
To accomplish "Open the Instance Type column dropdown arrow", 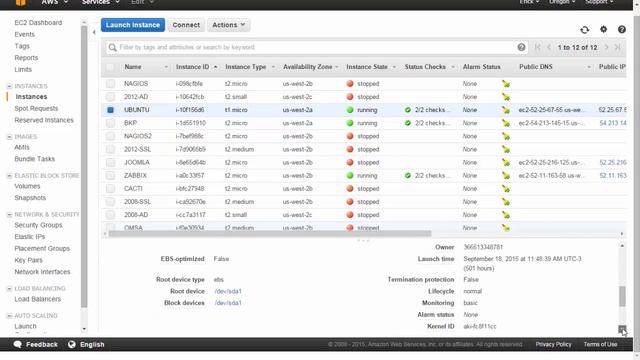I will [x=273, y=67].
